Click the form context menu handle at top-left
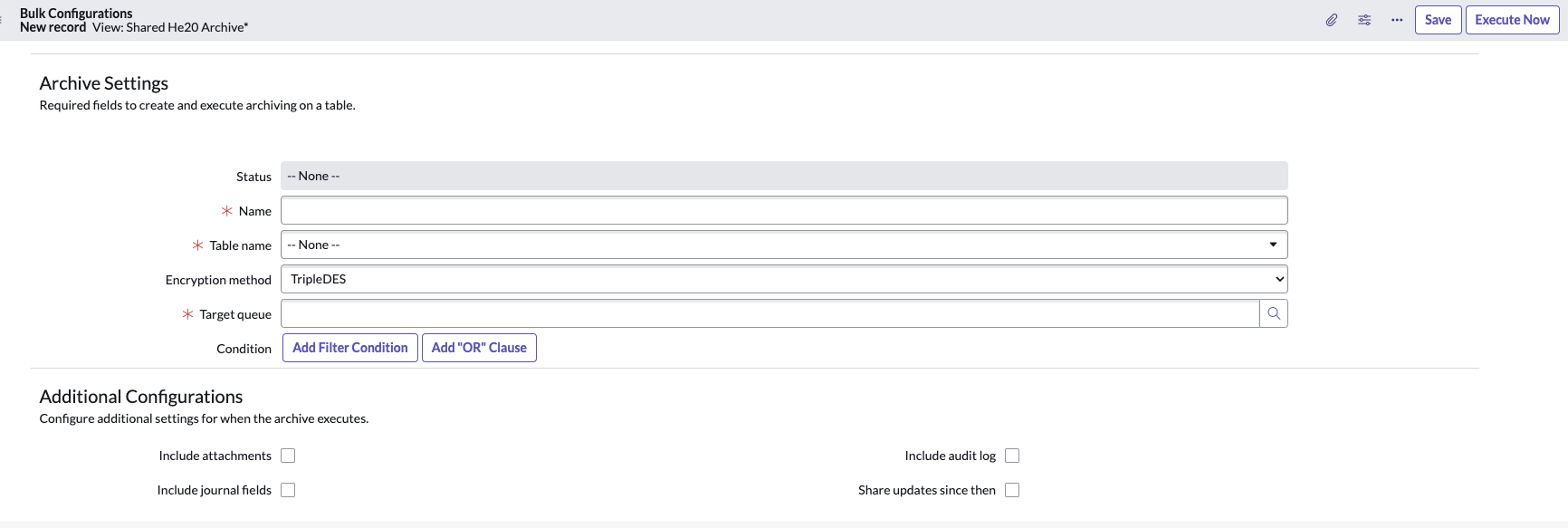Image resolution: width=1568 pixels, height=528 pixels. click(x=2, y=20)
